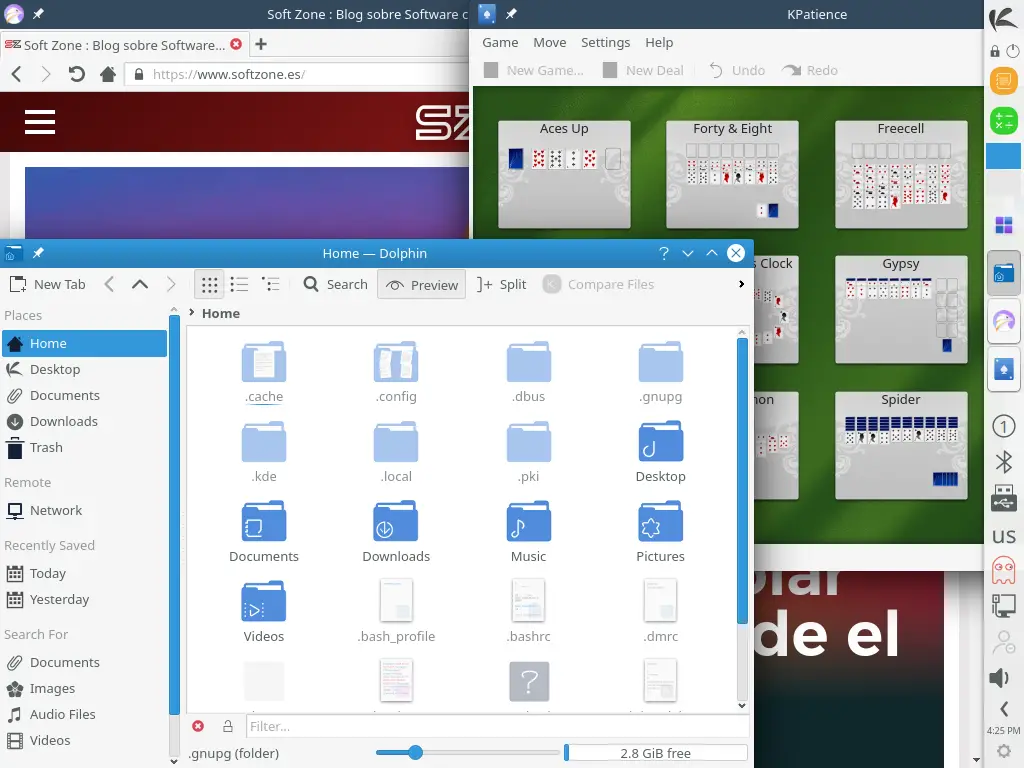The height and width of the screenshot is (768, 1024).
Task: Click the softzone.es address bar
Action: pyautogui.click(x=298, y=74)
